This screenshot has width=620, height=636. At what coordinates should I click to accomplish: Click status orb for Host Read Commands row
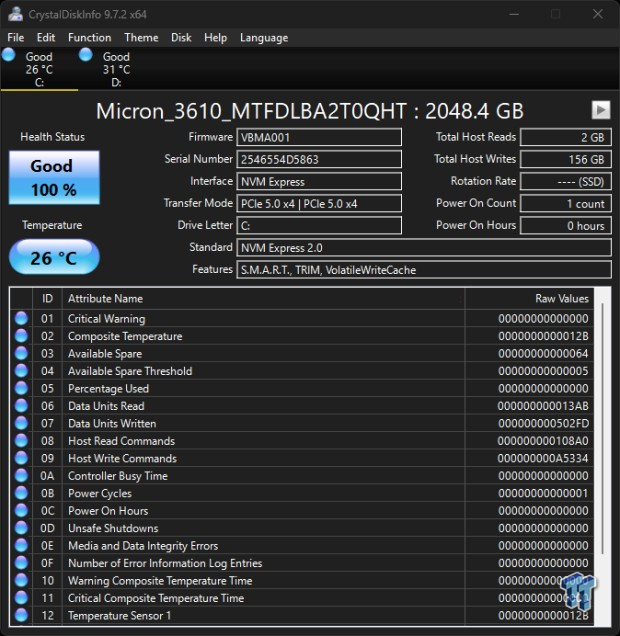tap(21, 440)
